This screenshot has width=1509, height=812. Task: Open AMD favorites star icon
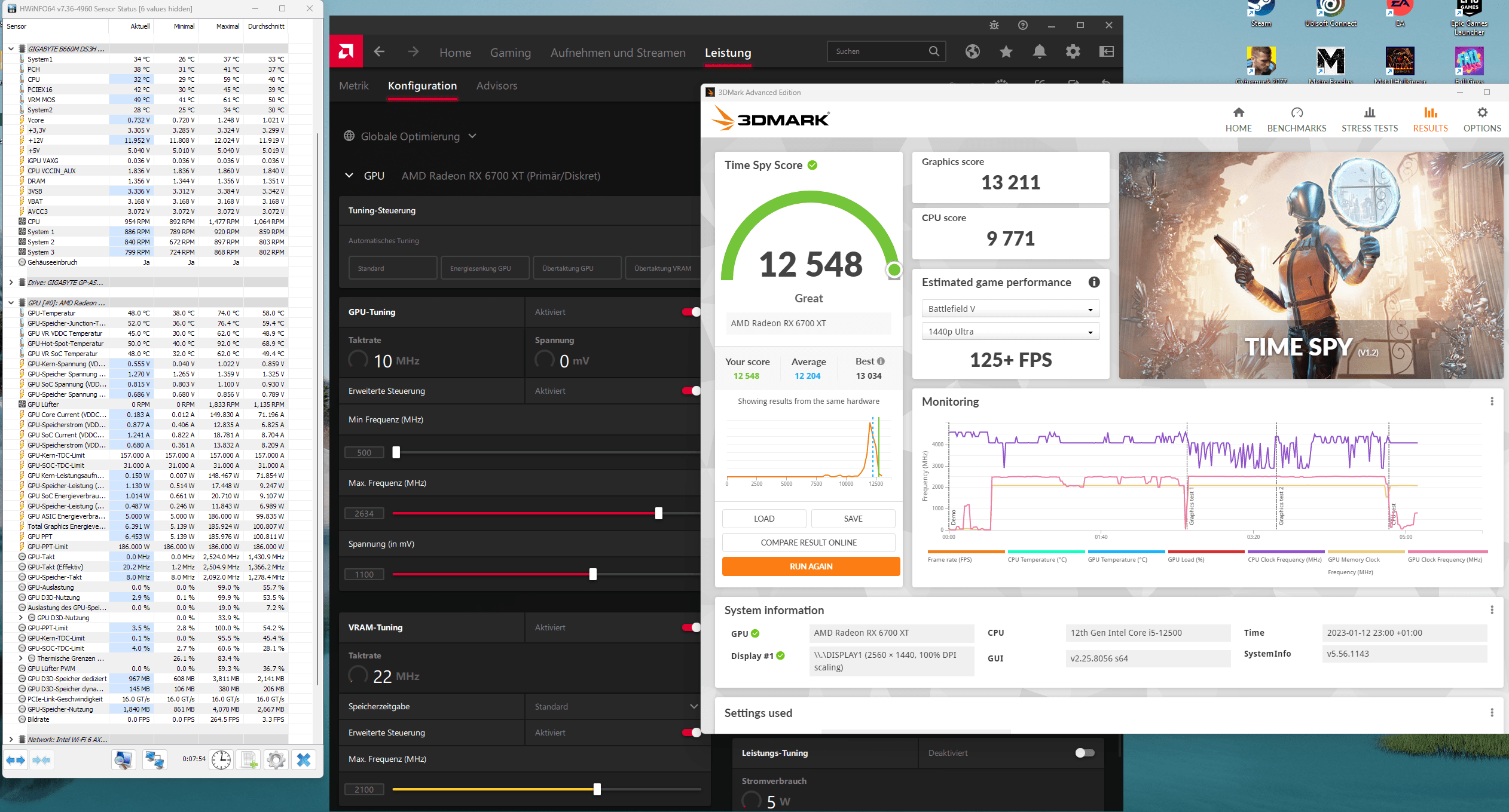[x=1006, y=52]
